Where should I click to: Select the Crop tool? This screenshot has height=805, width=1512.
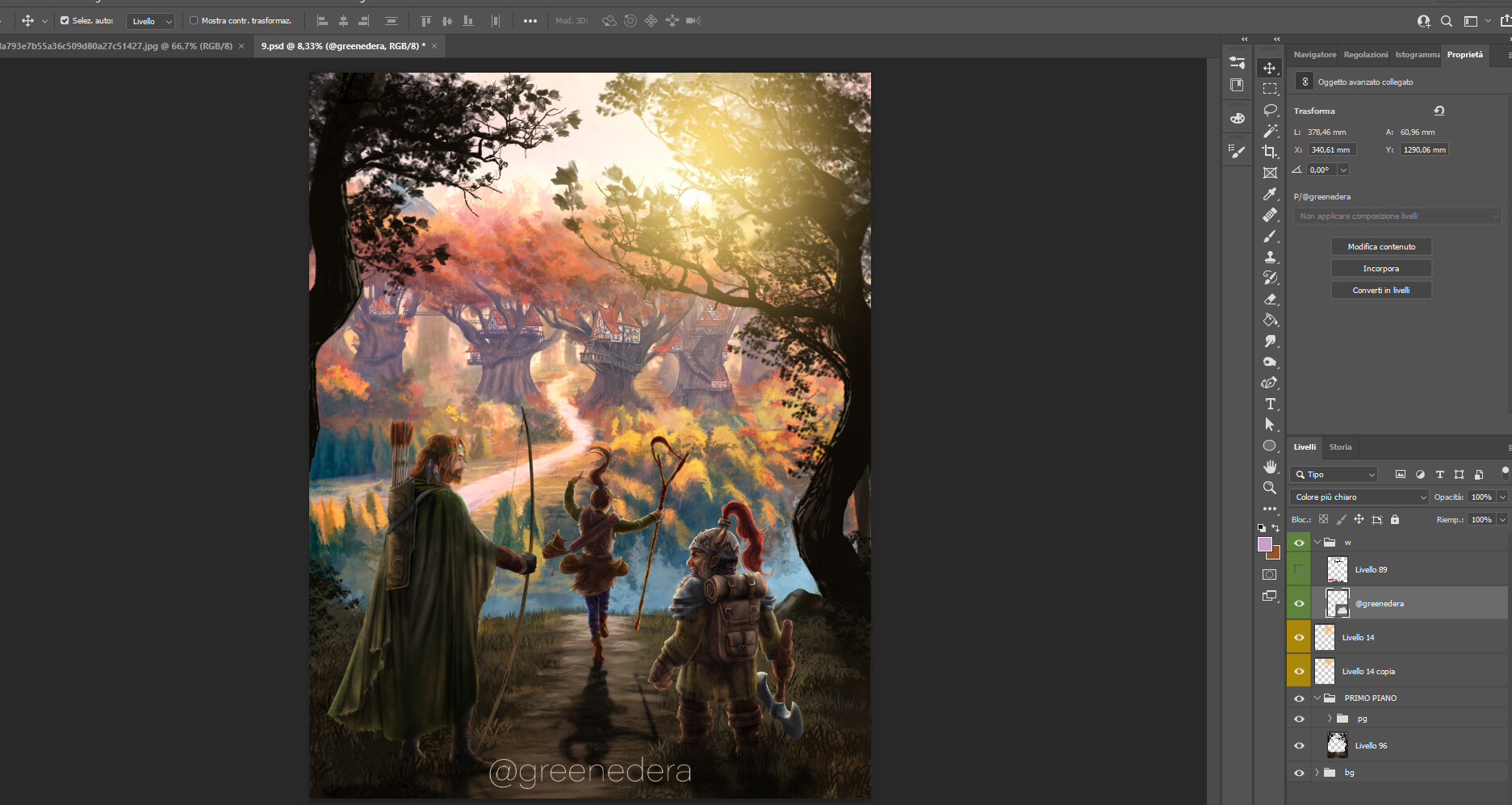point(1270,152)
